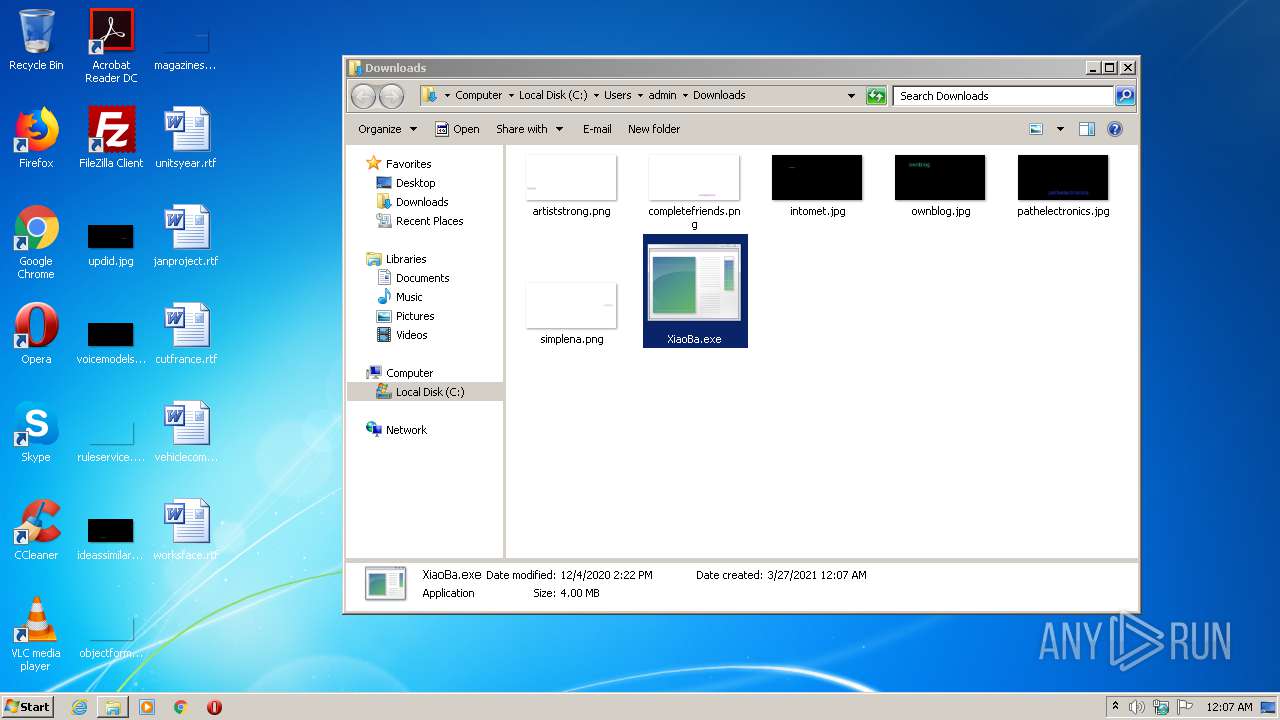Open Explorer help icon

click(x=1115, y=129)
